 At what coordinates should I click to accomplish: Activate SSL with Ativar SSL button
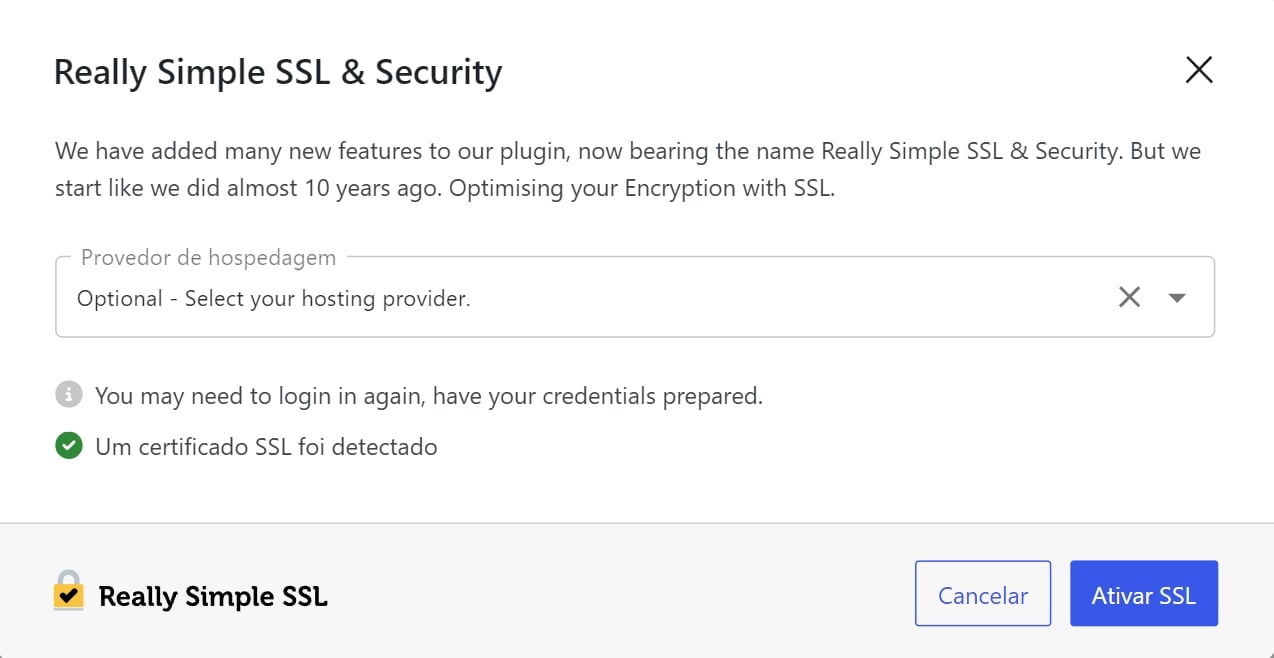coord(1143,594)
